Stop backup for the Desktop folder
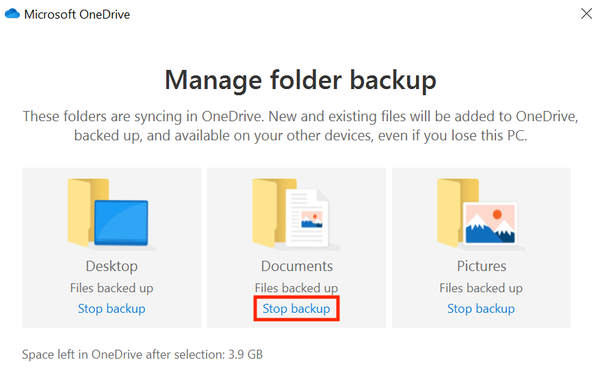 tap(111, 309)
